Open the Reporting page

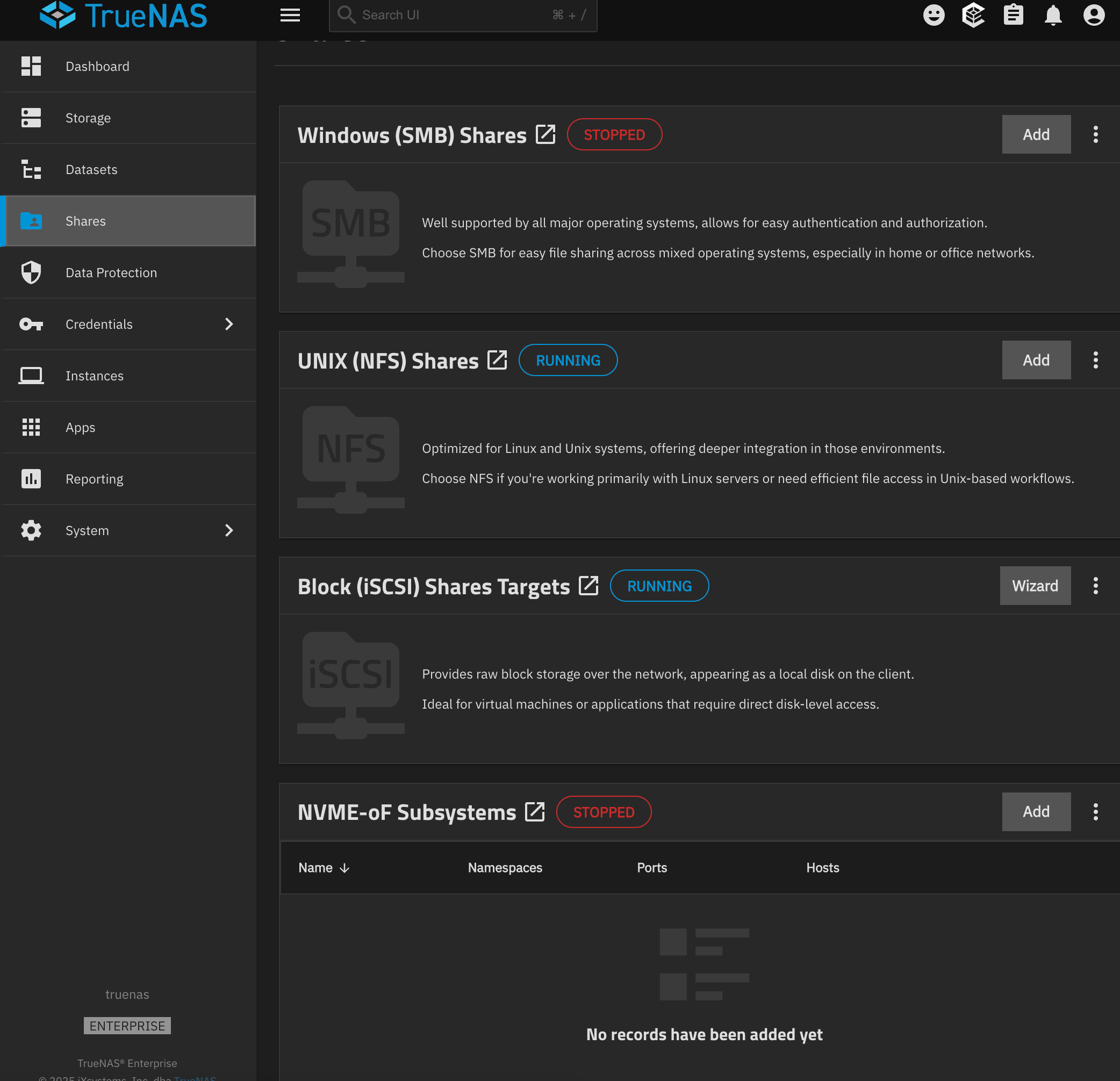(128, 479)
